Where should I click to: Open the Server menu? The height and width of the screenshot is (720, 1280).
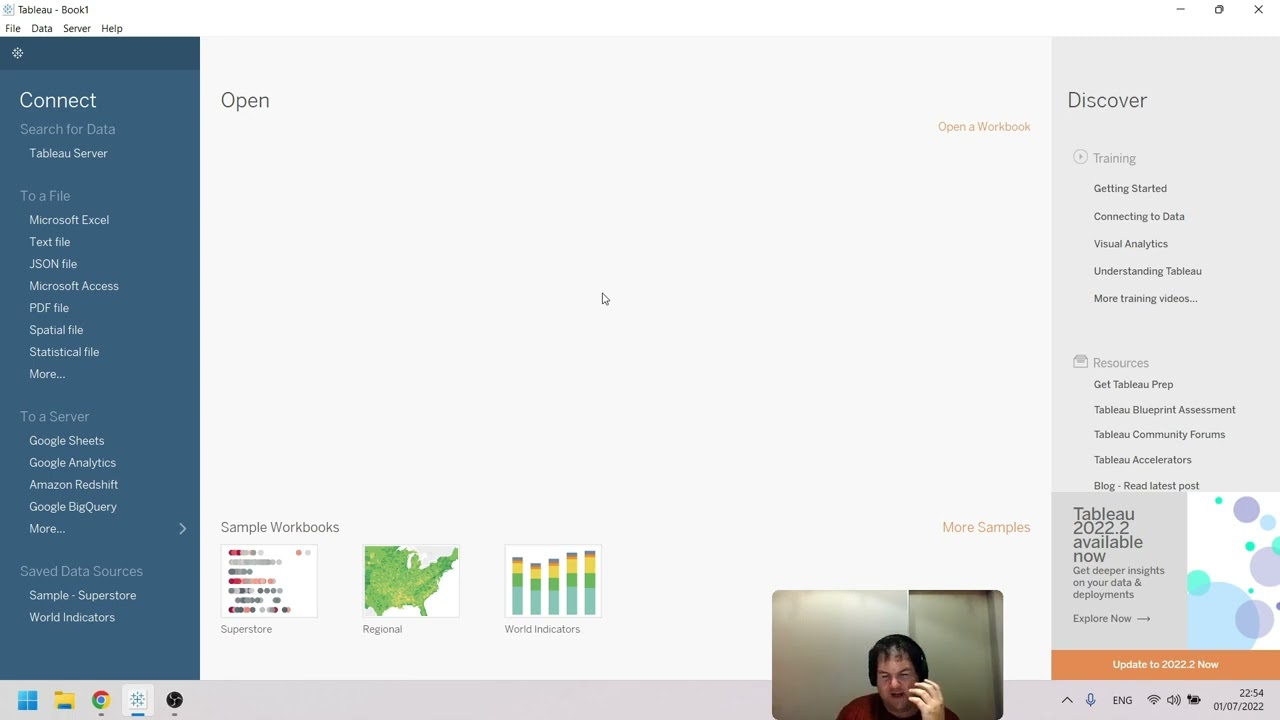pyautogui.click(x=77, y=28)
